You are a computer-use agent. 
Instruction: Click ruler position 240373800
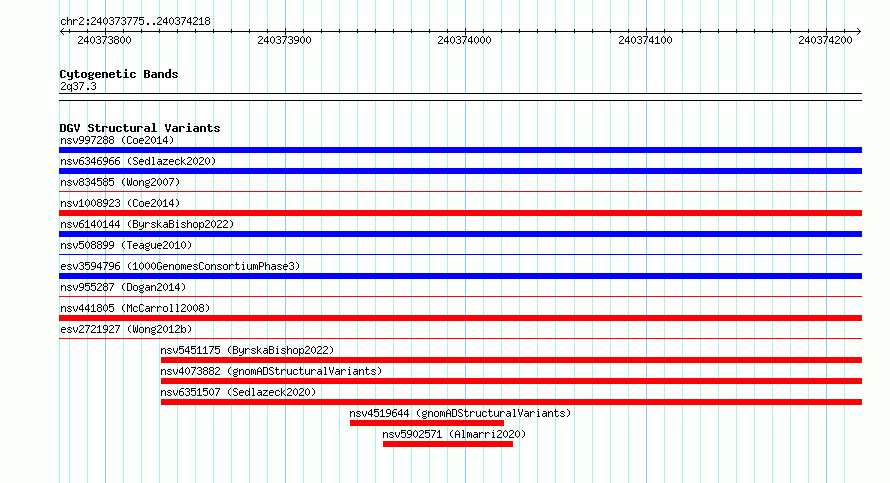[104, 40]
